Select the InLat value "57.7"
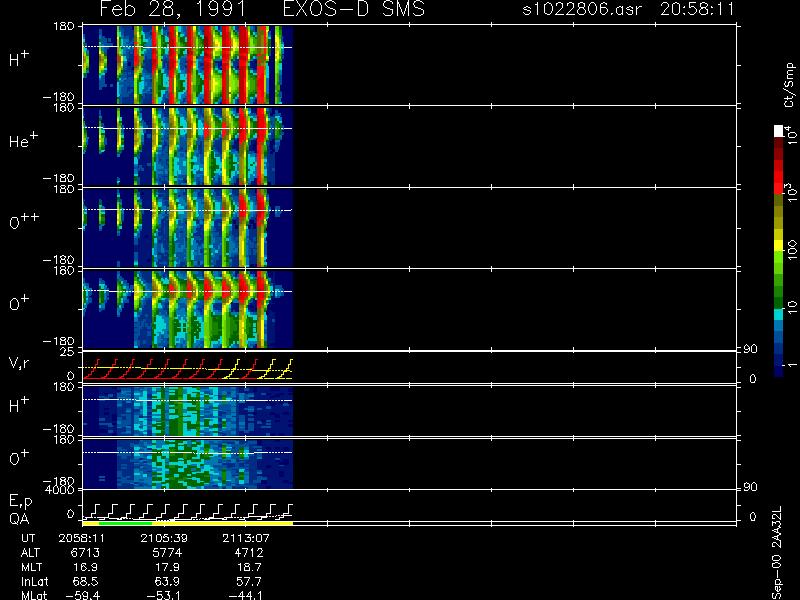The width and height of the screenshot is (800, 600). click(x=249, y=581)
